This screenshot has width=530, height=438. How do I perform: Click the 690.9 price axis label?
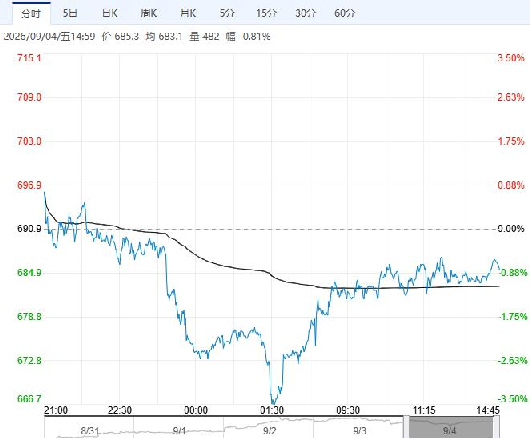click(x=29, y=229)
